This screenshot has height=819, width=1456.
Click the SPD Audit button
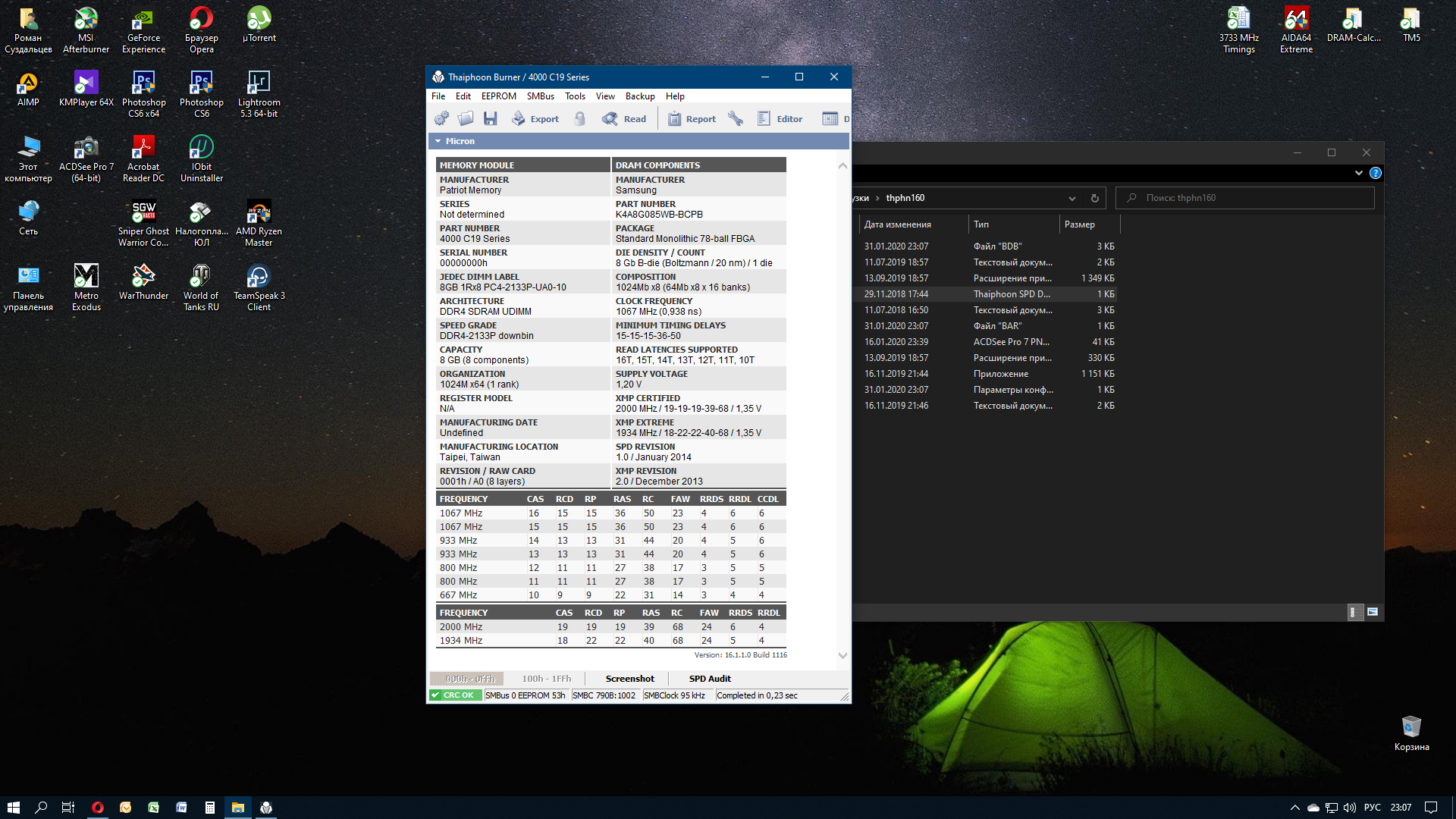710,679
